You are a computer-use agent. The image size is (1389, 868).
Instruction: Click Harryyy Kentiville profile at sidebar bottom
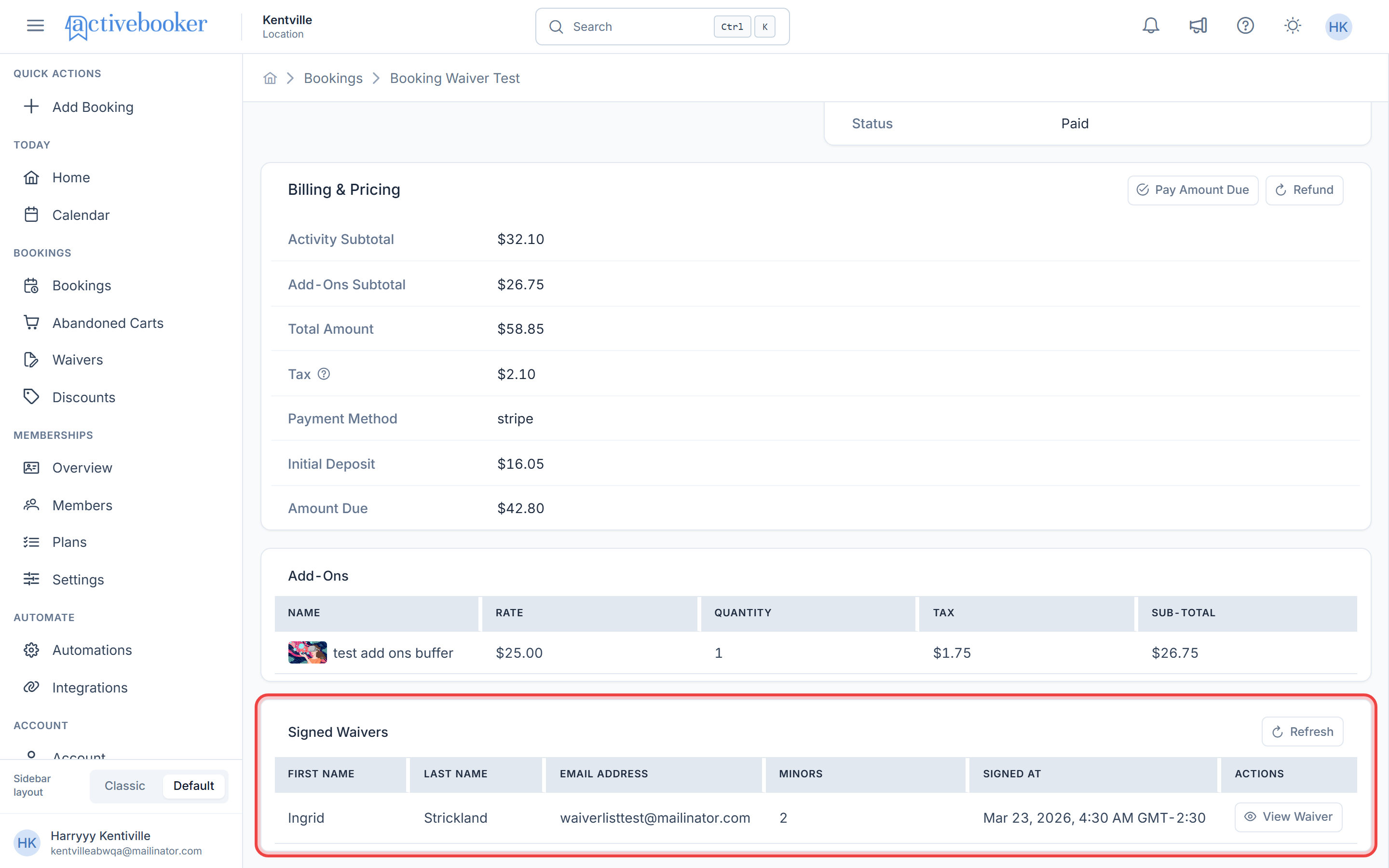click(x=121, y=842)
